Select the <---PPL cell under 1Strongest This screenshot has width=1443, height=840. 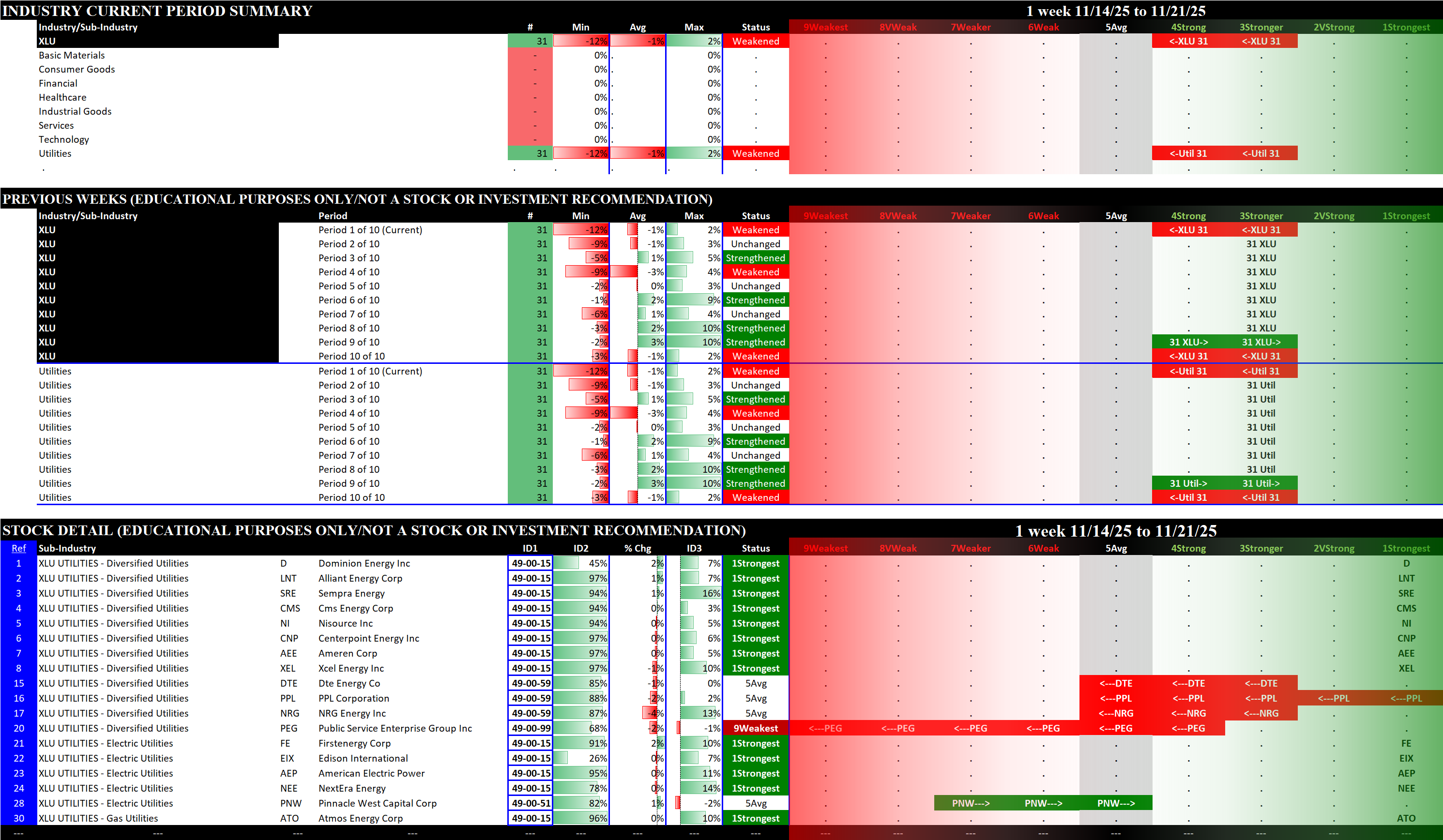pyautogui.click(x=1406, y=698)
